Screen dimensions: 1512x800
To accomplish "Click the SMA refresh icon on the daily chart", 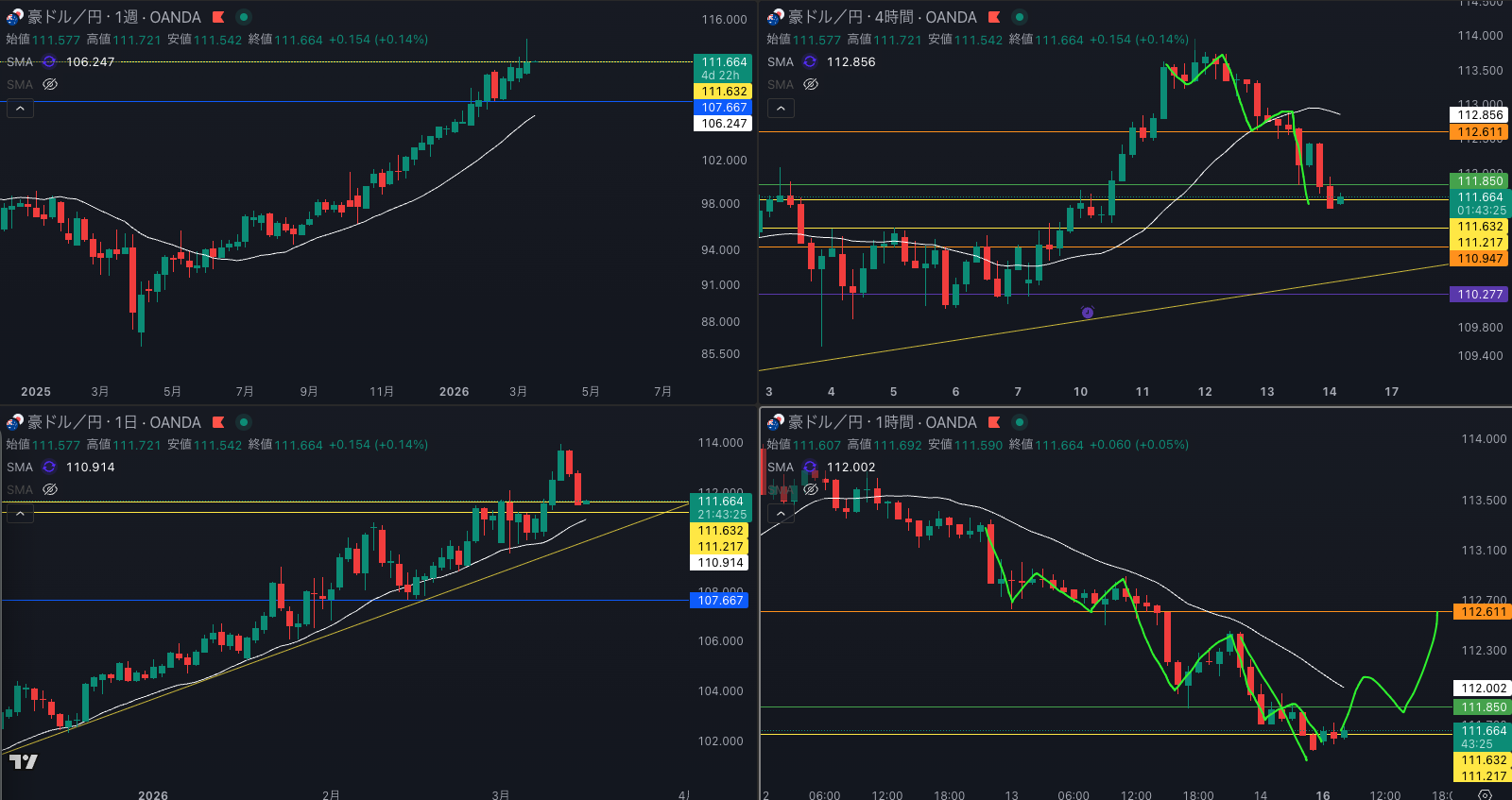I will pos(49,467).
